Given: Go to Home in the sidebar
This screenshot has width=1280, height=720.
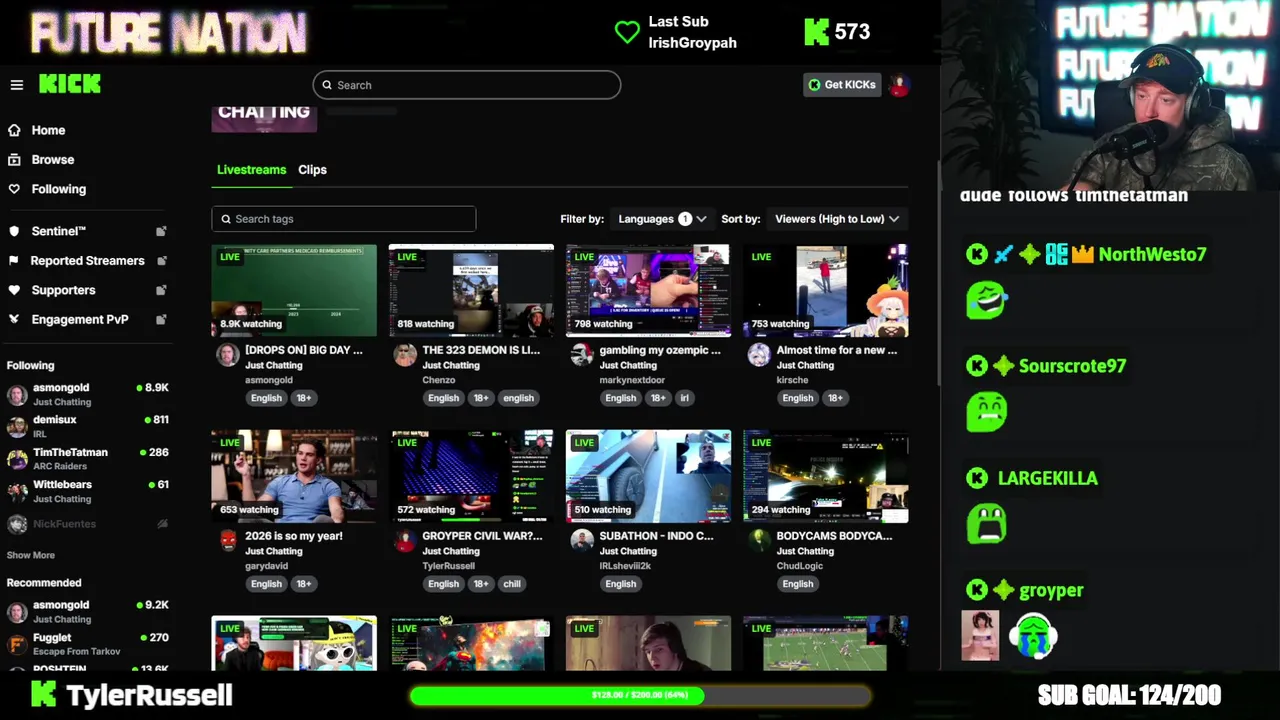Looking at the screenshot, I should click(48, 130).
